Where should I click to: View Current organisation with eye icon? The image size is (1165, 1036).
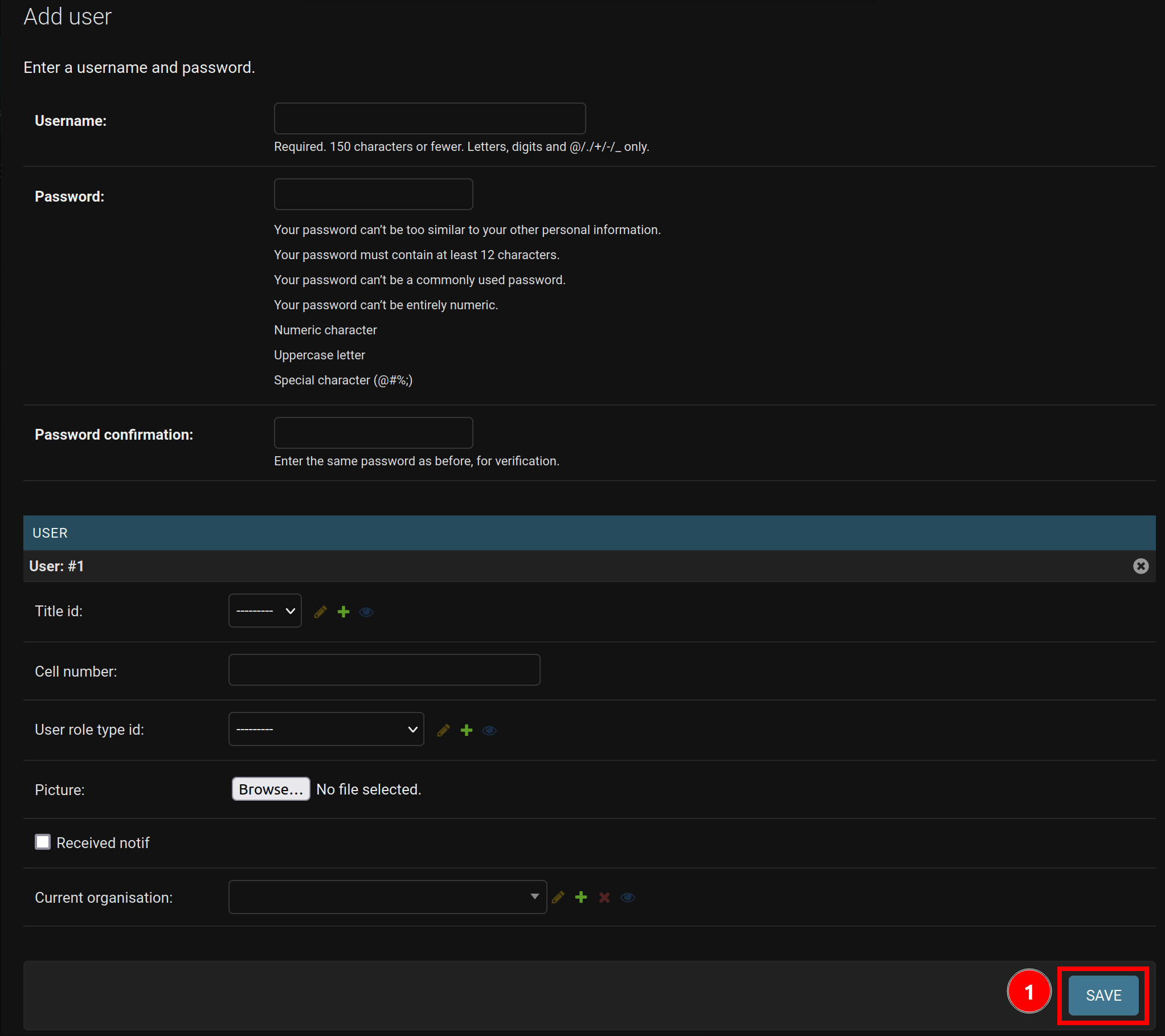tap(628, 897)
